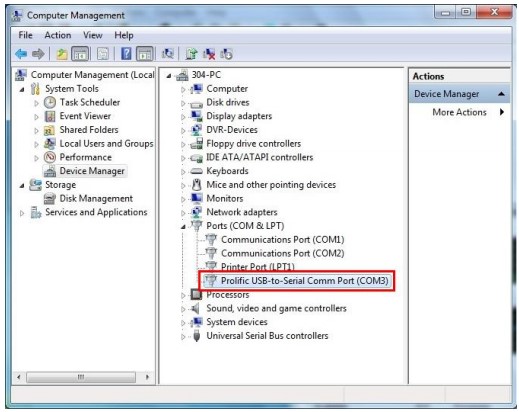The width and height of the screenshot is (519, 412).
Task: Select Prolific USB-to-Serial Comm Port (COM3)
Action: tap(305, 281)
